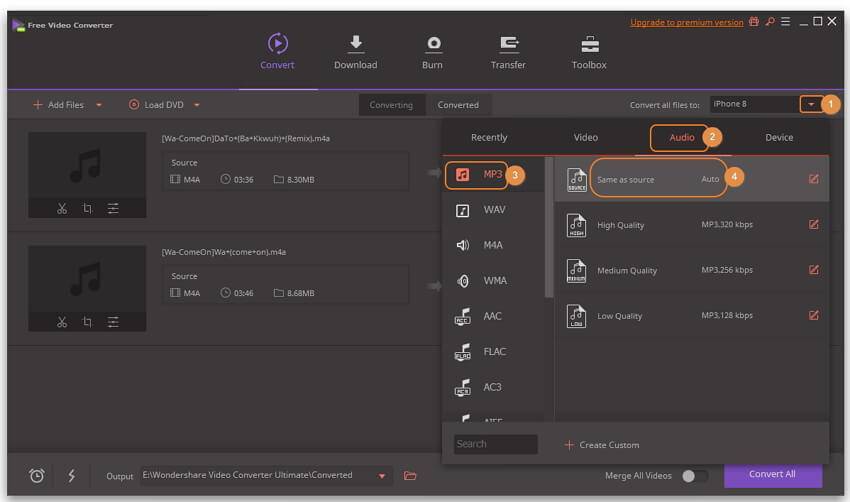Viewport: 850px width, 502px height.
Task: Click Upgrade to premium version link
Action: (x=686, y=22)
